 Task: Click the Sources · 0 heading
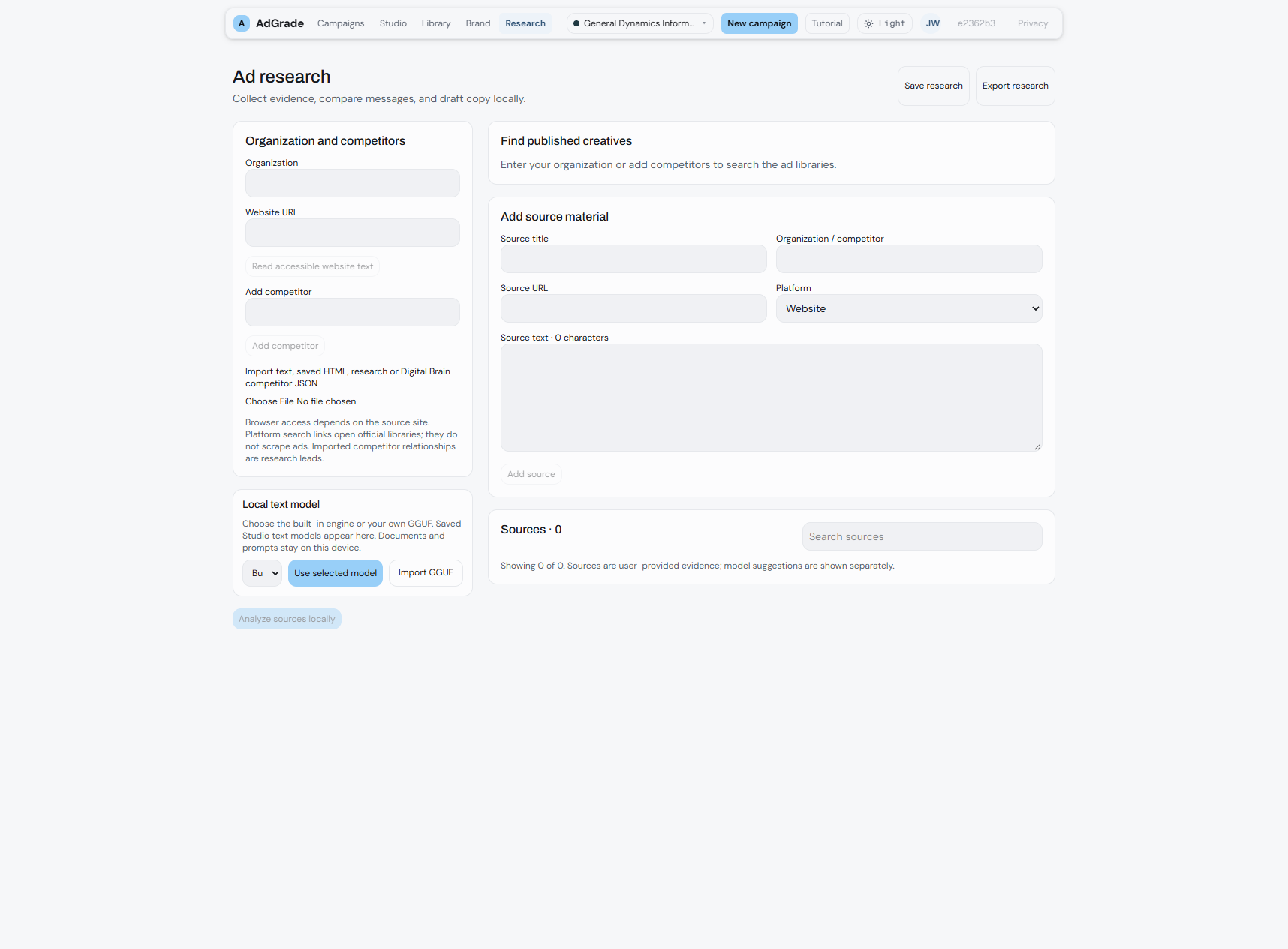pyautogui.click(x=531, y=530)
